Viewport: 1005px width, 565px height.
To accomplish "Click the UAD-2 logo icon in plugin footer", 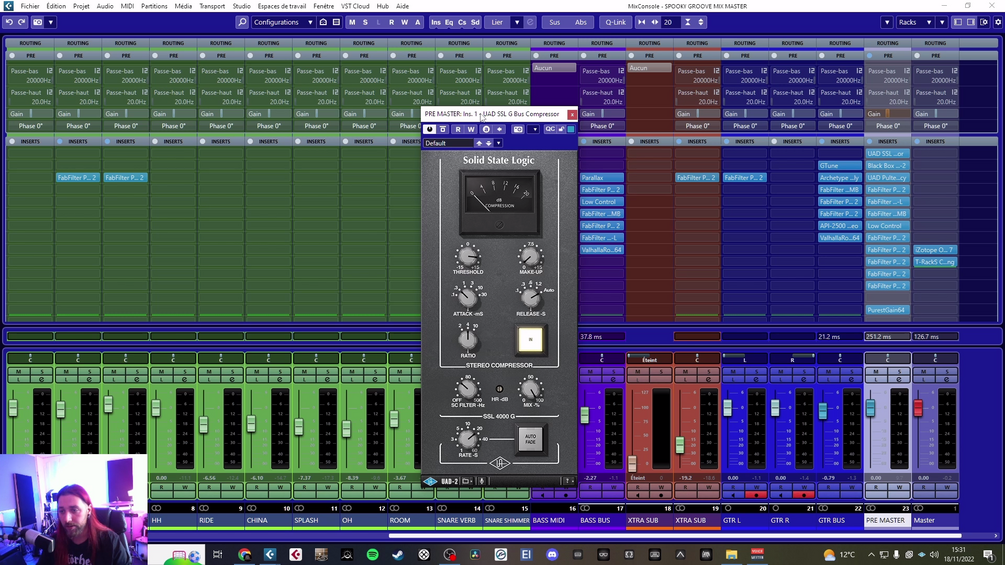I will pos(430,481).
